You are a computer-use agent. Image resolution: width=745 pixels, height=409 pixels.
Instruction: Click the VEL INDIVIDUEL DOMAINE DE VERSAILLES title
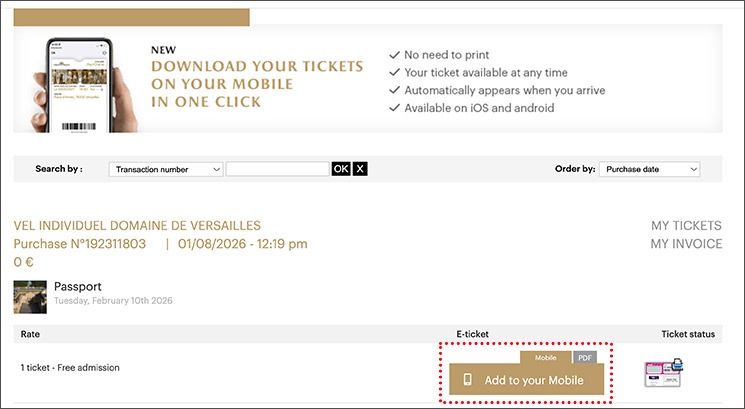[x=137, y=226]
